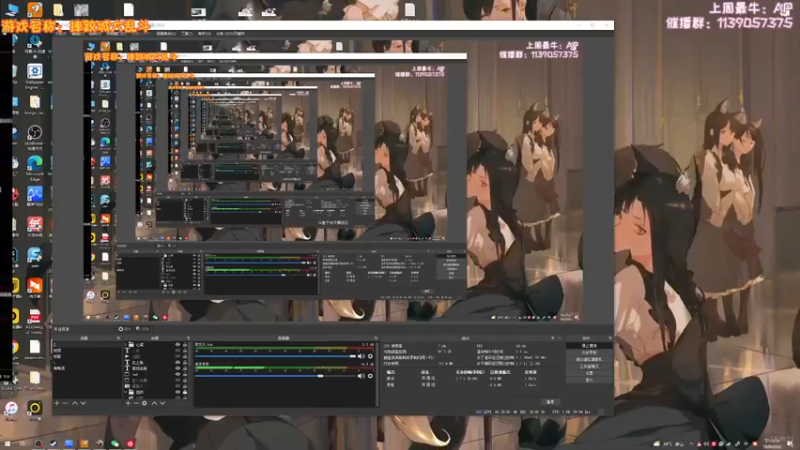Toggle visibility eye of null source

[x=178, y=374]
